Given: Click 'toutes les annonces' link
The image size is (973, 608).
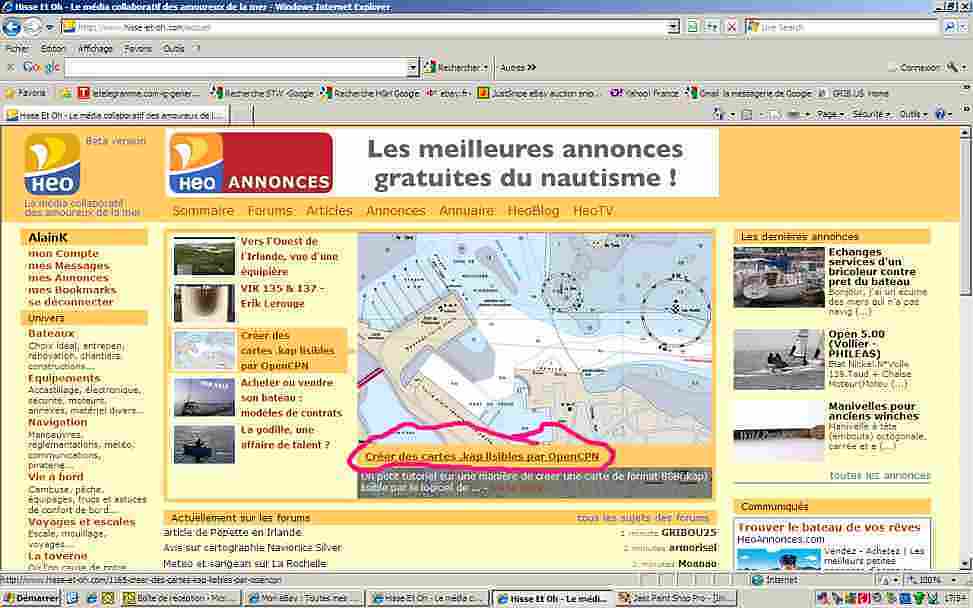Looking at the screenshot, I should tap(880, 475).
